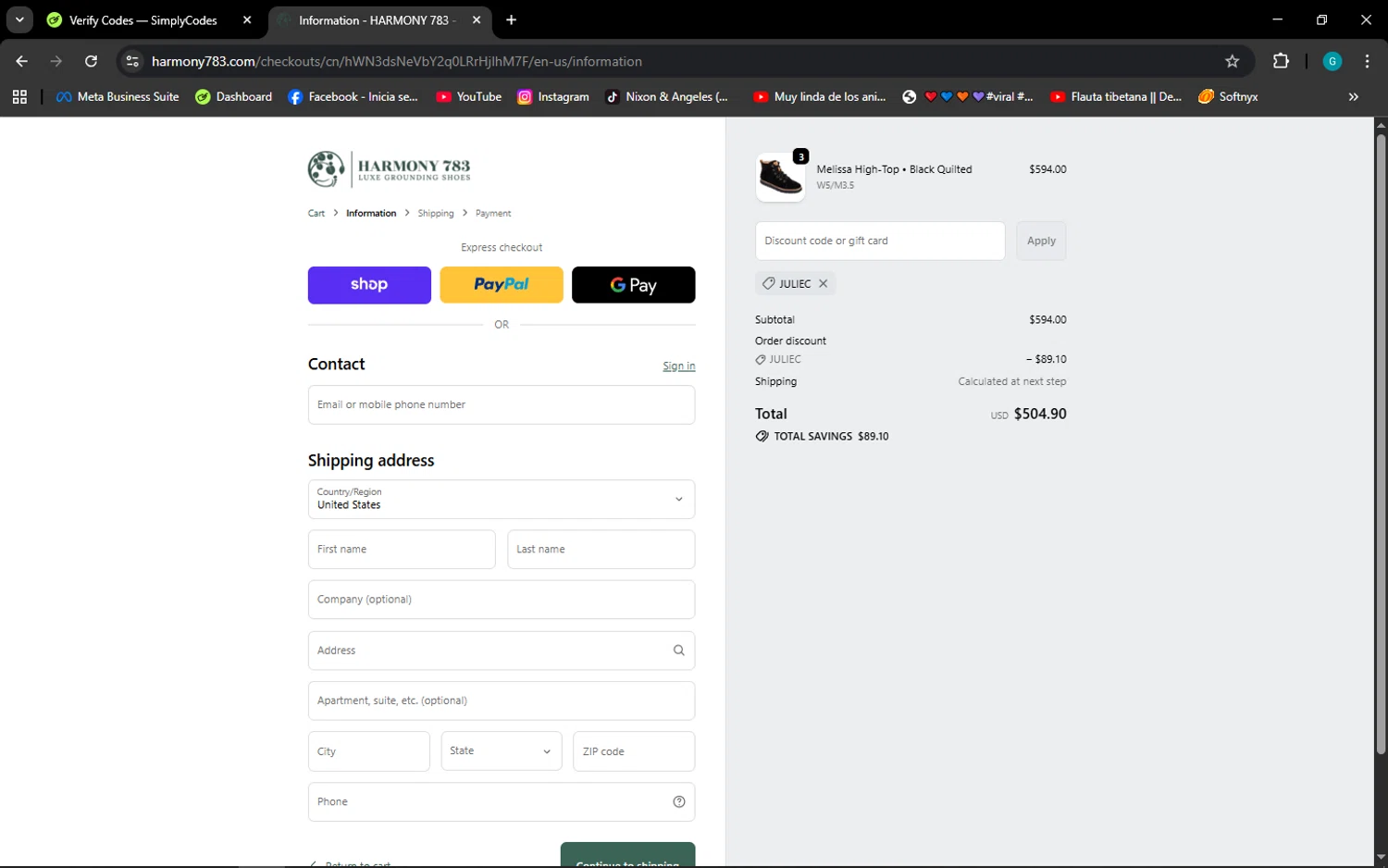This screenshot has width=1388, height=868.
Task: Focus the First name field
Action: coord(402,550)
